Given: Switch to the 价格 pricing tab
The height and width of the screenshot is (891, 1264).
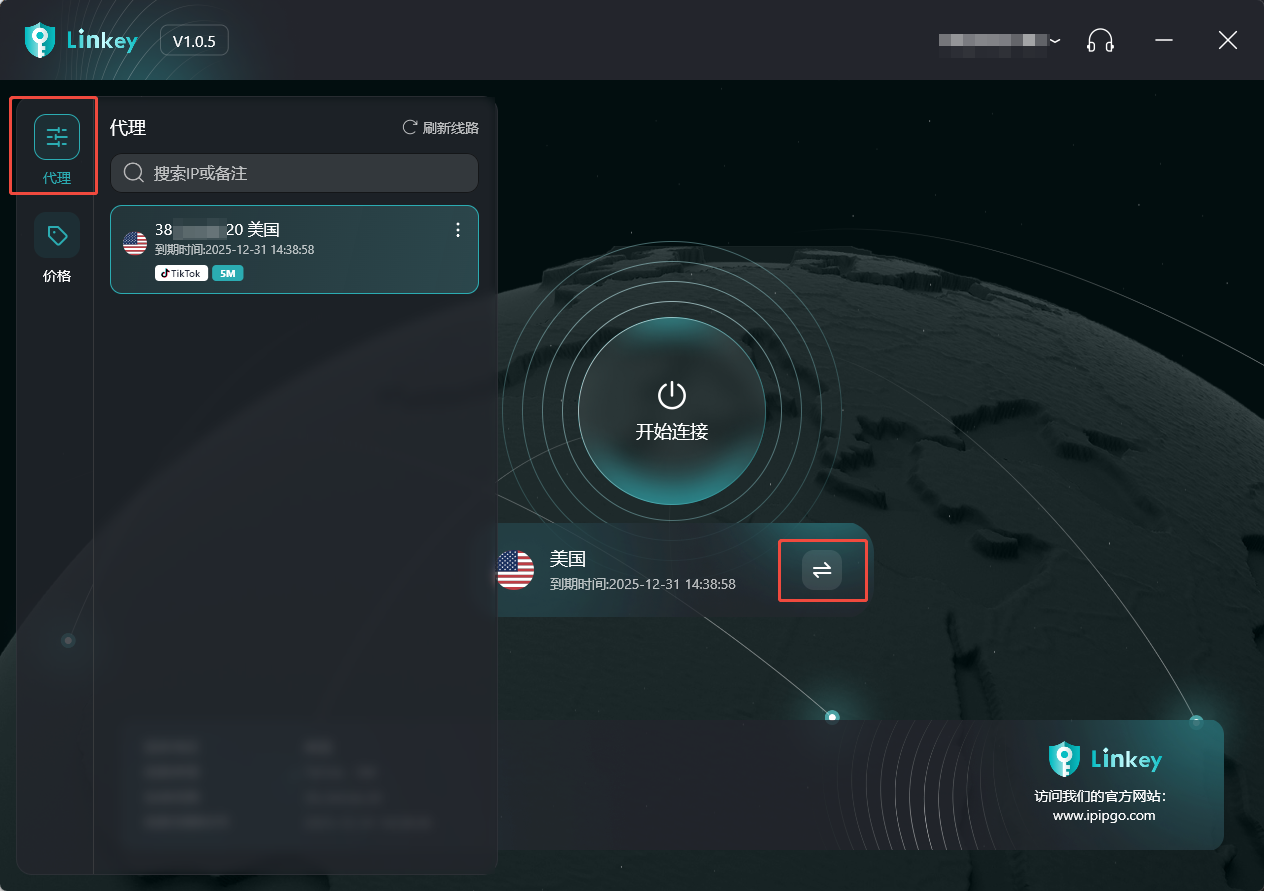Looking at the screenshot, I should [x=57, y=246].
